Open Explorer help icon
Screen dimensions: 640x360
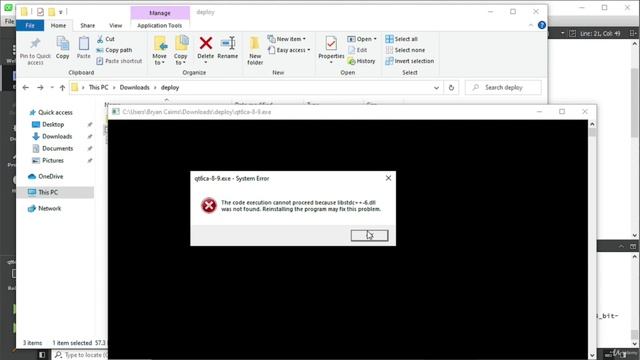pyautogui.click(x=542, y=25)
